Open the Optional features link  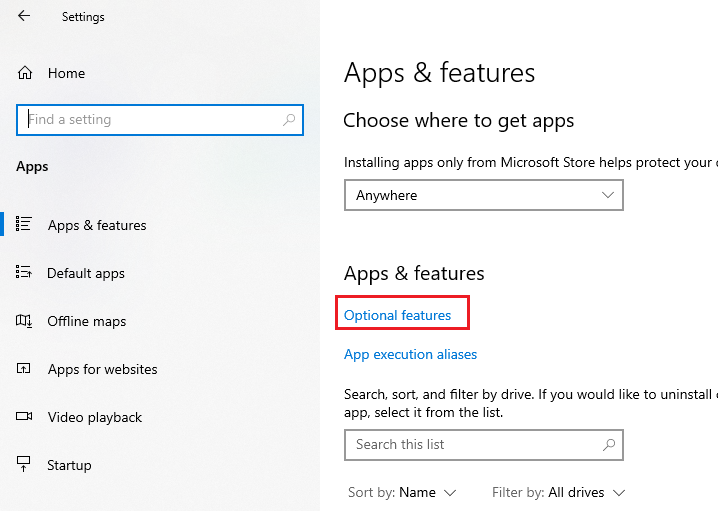[x=397, y=315]
